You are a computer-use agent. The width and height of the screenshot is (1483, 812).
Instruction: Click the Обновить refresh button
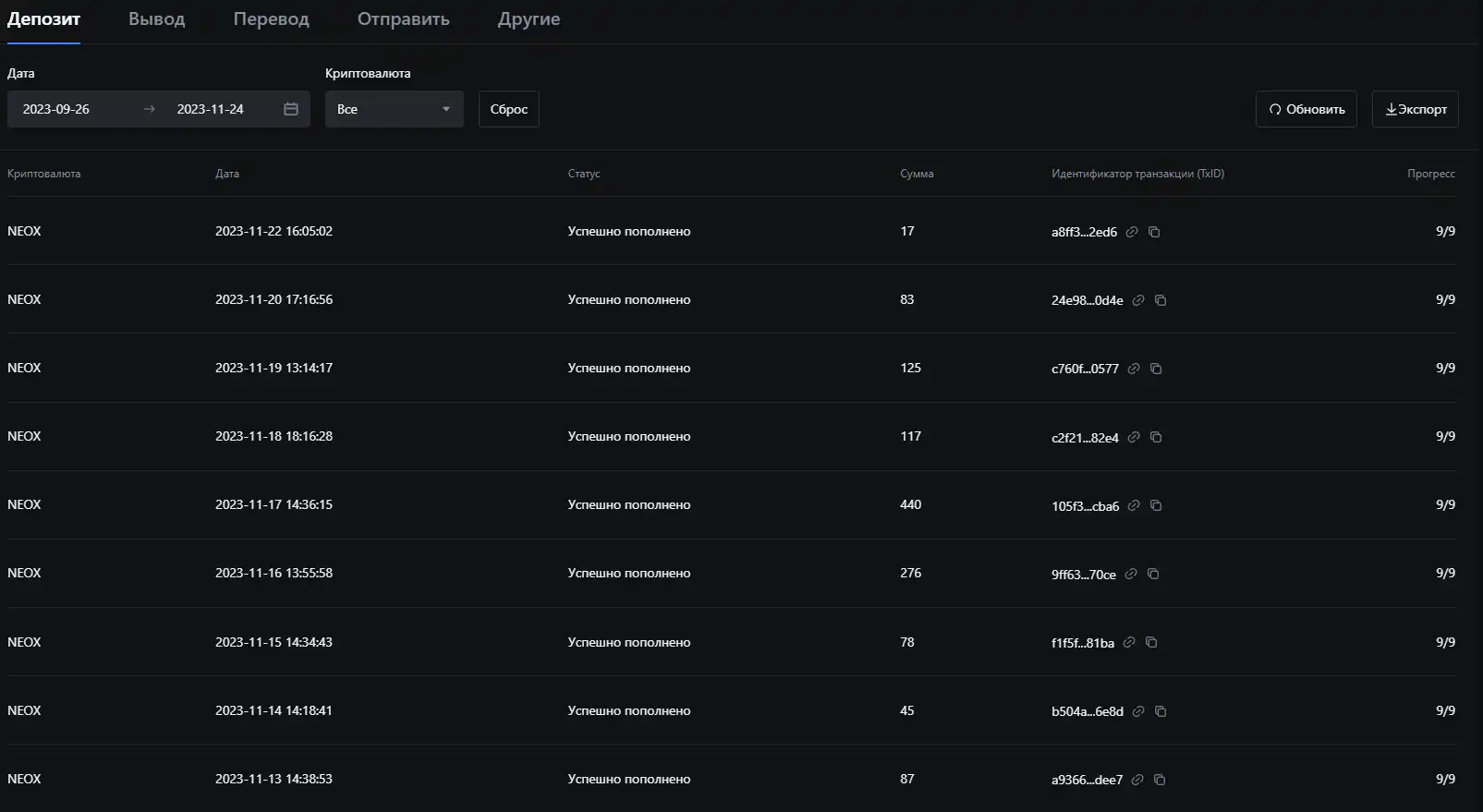coord(1307,109)
